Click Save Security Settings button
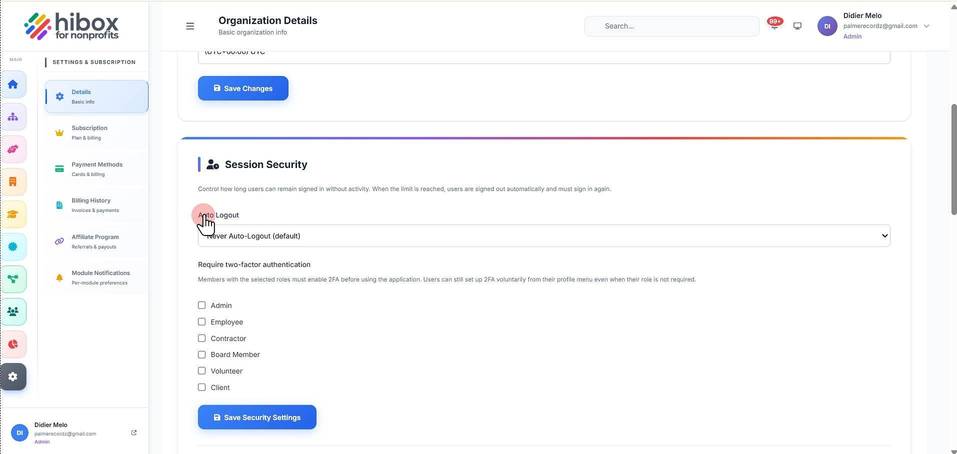 [x=257, y=417]
